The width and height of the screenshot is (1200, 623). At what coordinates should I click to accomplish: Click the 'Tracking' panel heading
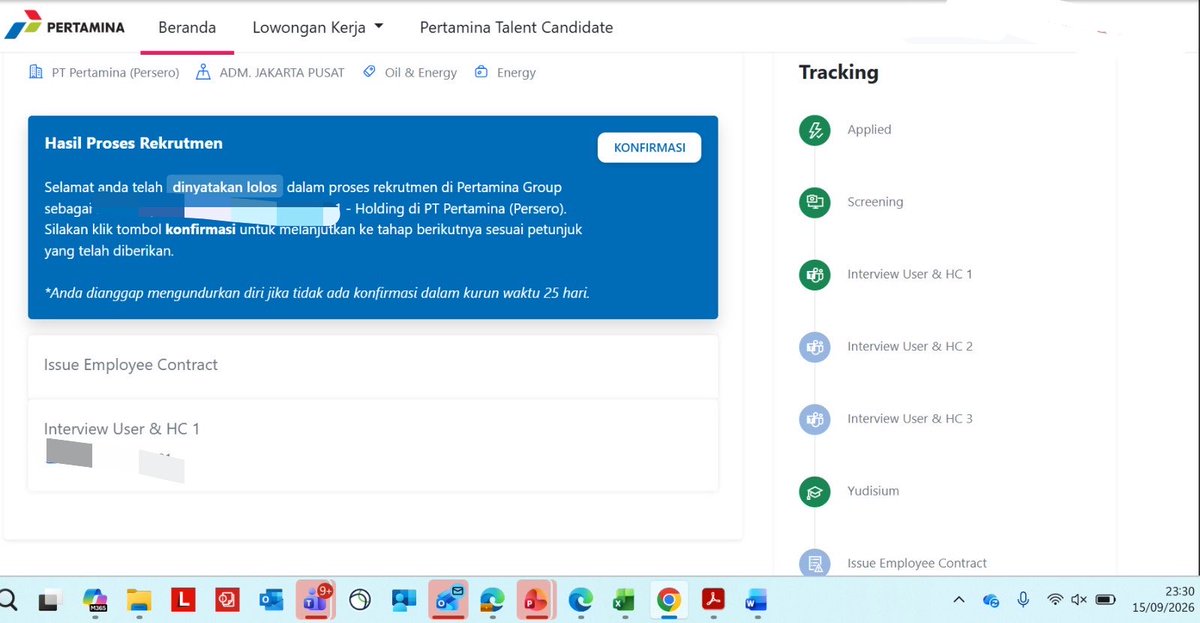838,72
